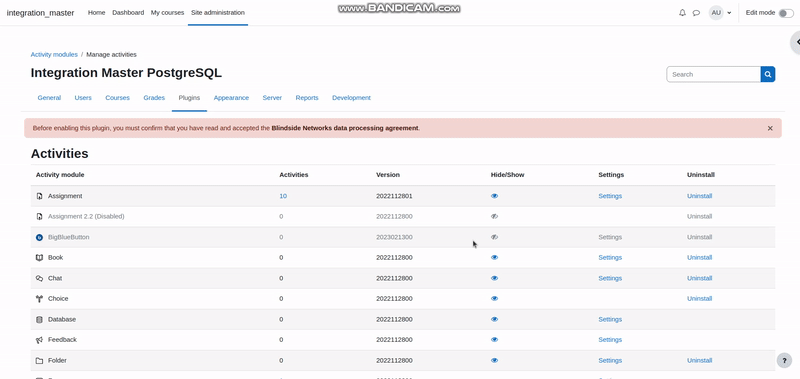800x379 pixels.
Task: Click the Manage activities breadcrumb text
Action: (x=111, y=55)
